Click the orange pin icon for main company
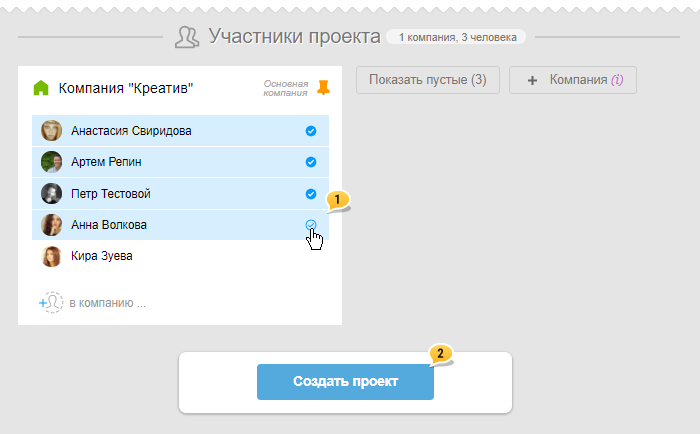The height and width of the screenshot is (434, 700). click(x=323, y=88)
